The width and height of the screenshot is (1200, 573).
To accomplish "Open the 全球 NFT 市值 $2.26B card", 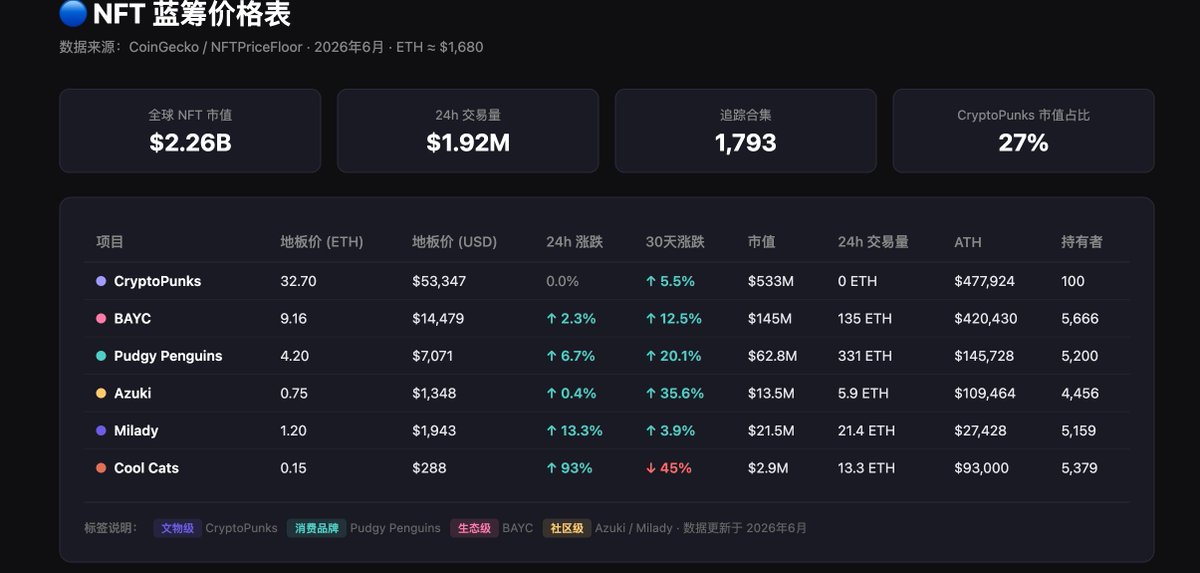I will click(x=190, y=131).
